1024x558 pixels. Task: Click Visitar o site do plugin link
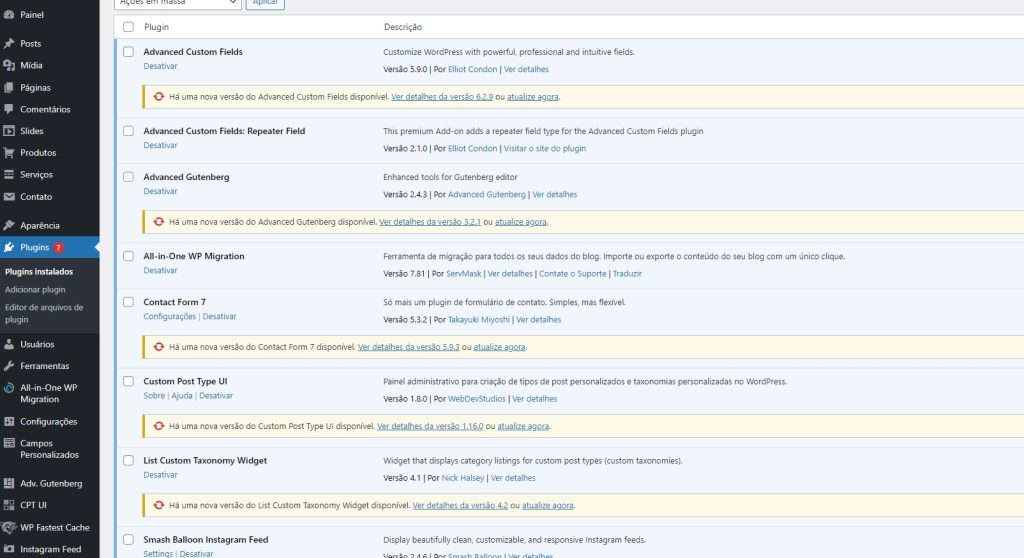pyautogui.click(x=545, y=148)
